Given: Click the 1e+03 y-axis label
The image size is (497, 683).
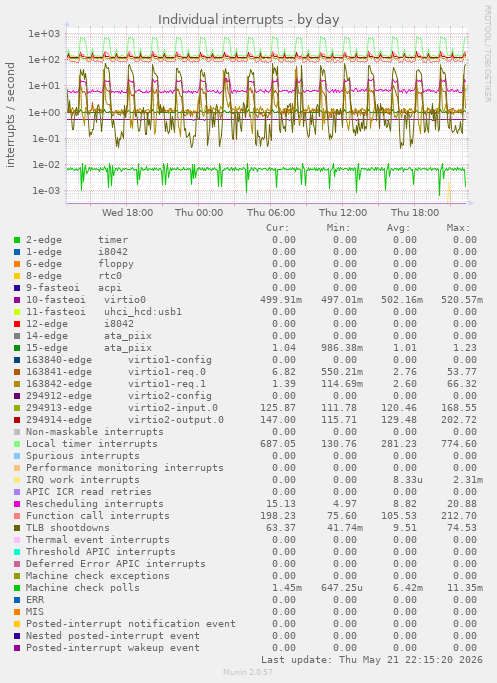Looking at the screenshot, I should [x=44, y=34].
